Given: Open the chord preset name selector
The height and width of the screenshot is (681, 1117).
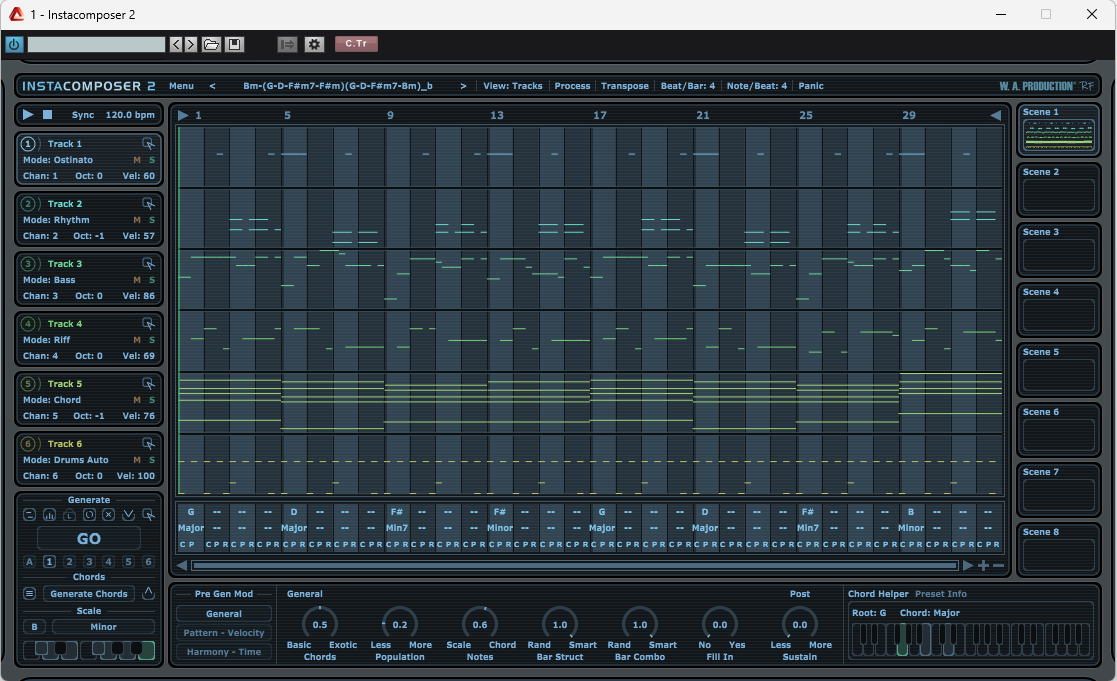Looking at the screenshot, I should (x=338, y=85).
